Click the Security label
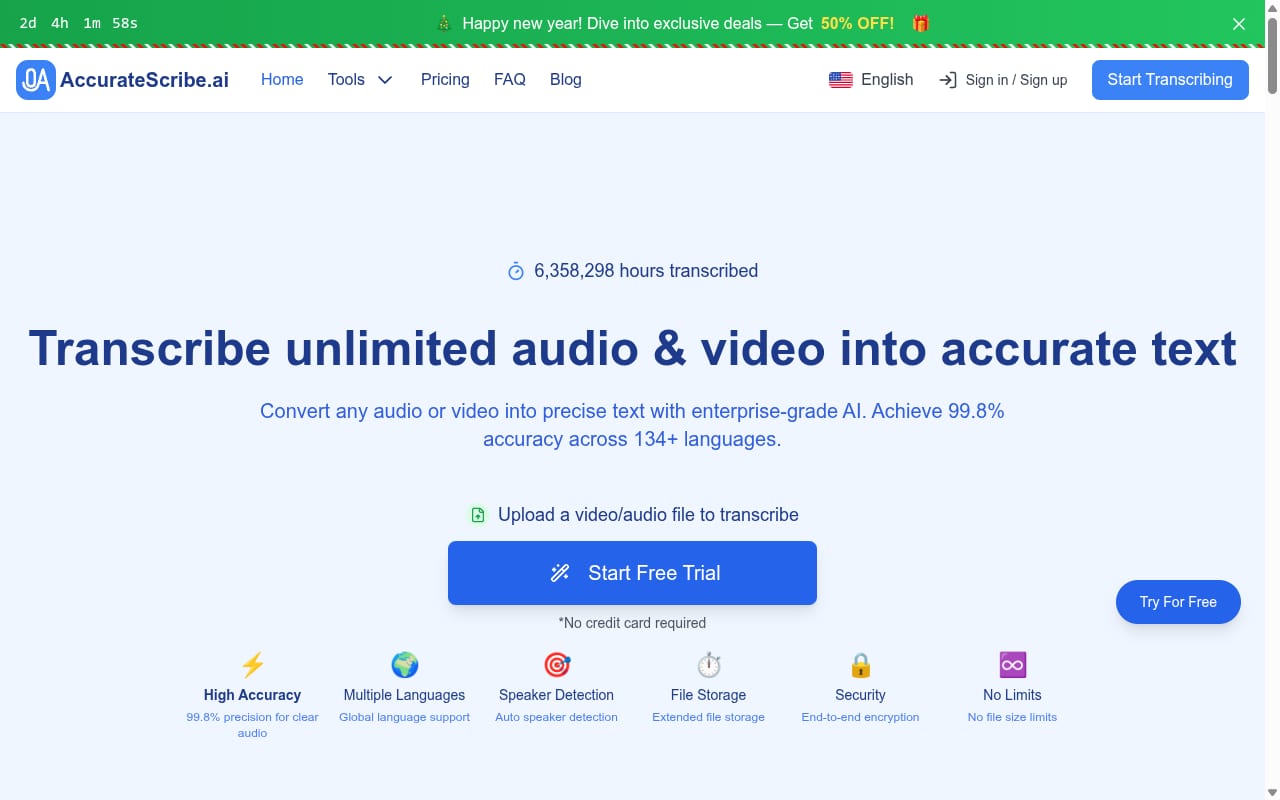Screen dimensions: 1280x800 pyautogui.click(x=860, y=695)
